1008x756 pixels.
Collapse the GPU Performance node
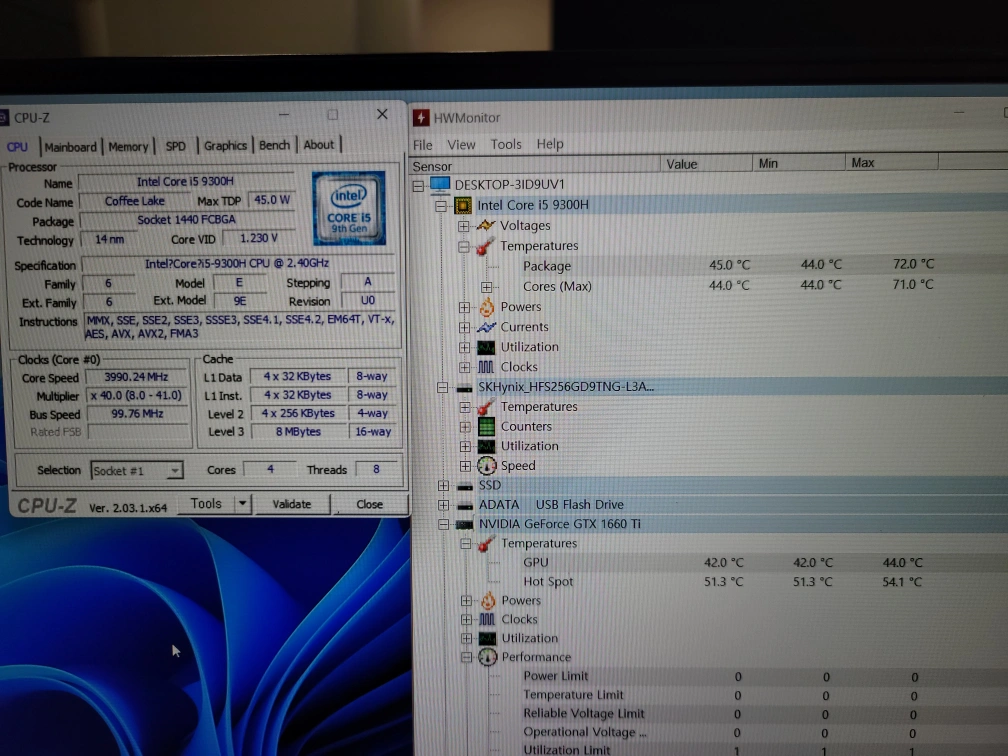click(x=466, y=657)
